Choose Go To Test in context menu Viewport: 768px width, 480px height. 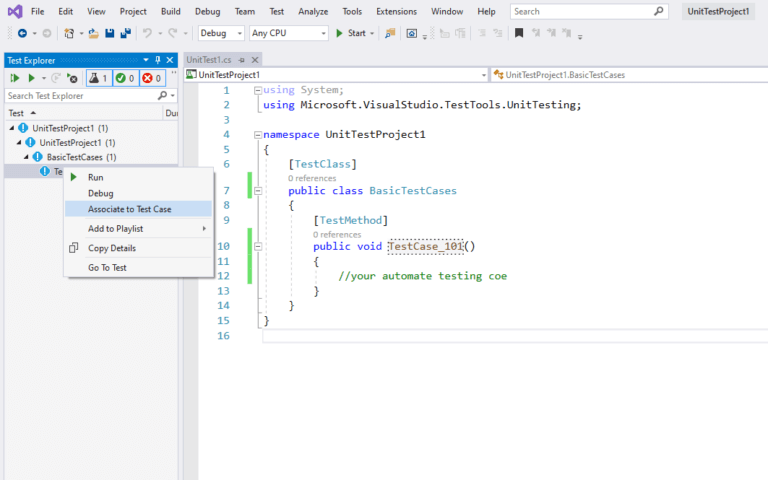tap(138, 267)
